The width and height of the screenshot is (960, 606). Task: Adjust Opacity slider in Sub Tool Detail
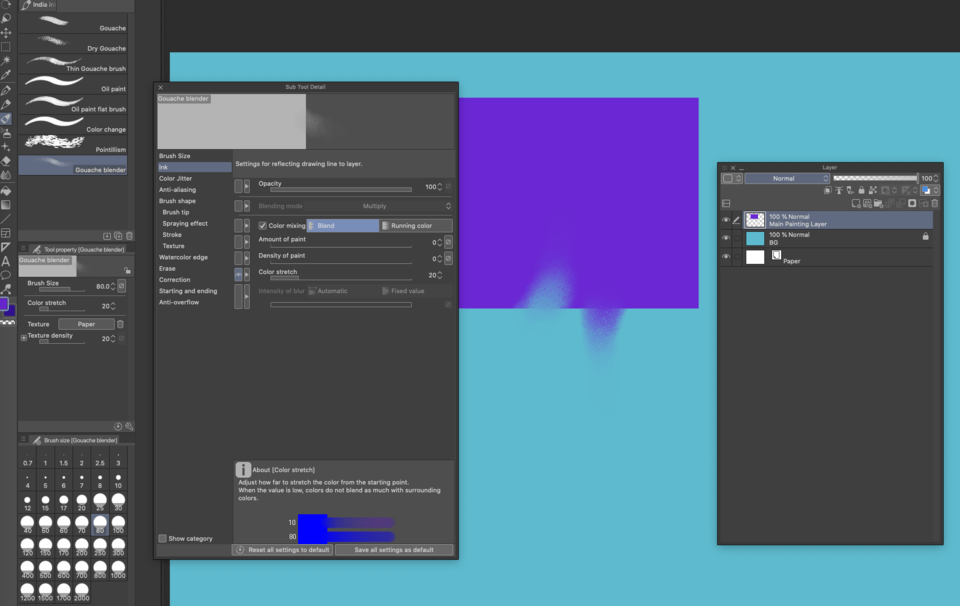tap(341, 190)
